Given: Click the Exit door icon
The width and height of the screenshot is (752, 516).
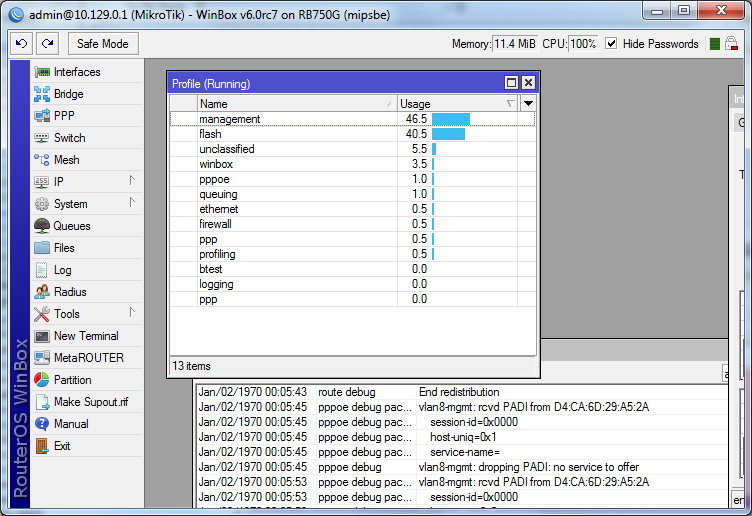Looking at the screenshot, I should (x=42, y=446).
